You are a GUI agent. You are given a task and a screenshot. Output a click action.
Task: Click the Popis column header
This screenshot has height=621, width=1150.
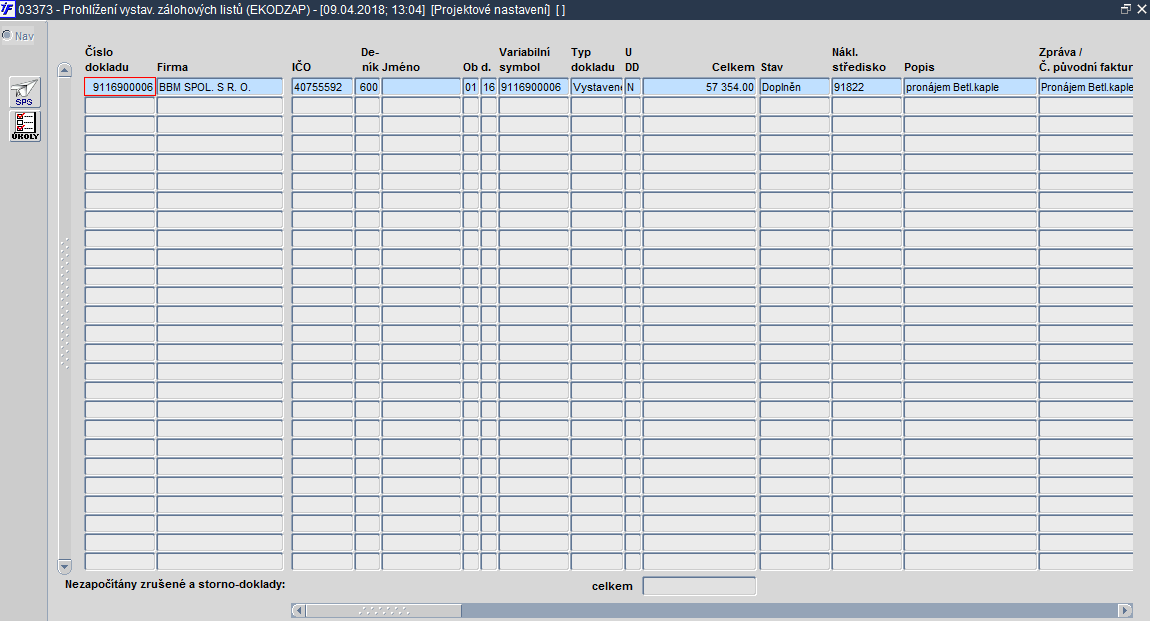pos(919,67)
